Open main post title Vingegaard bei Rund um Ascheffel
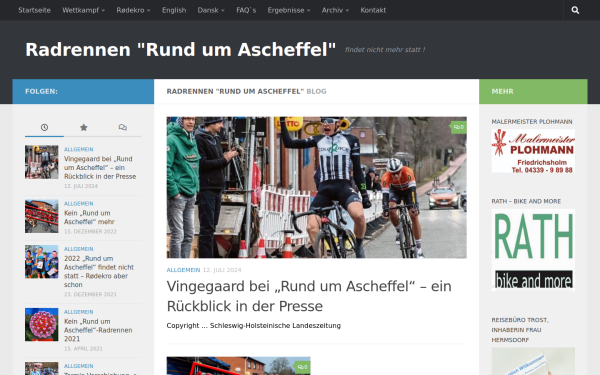Image resolution: width=600 pixels, height=375 pixels. [309, 296]
